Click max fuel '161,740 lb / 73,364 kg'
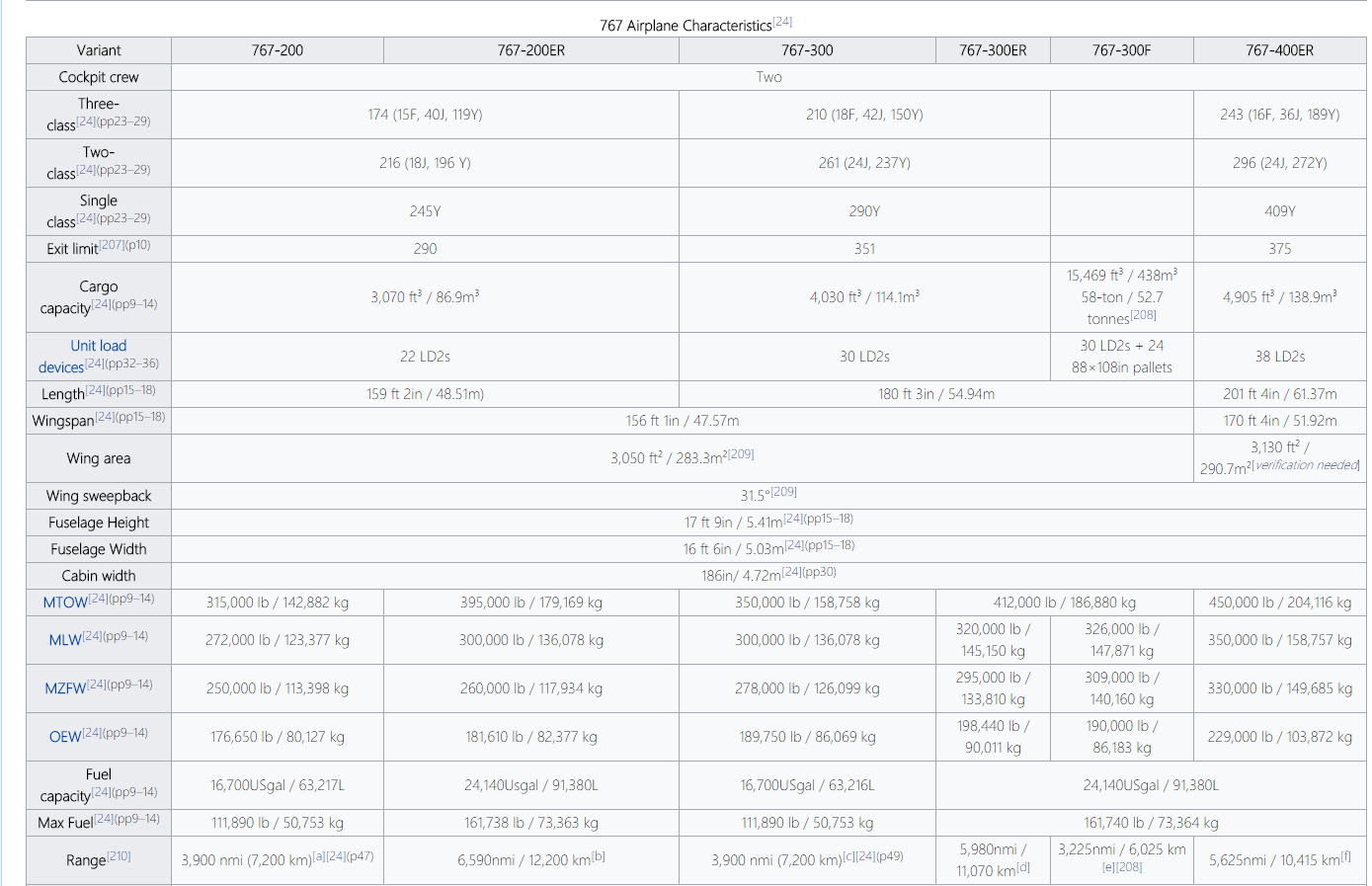 1151,823
